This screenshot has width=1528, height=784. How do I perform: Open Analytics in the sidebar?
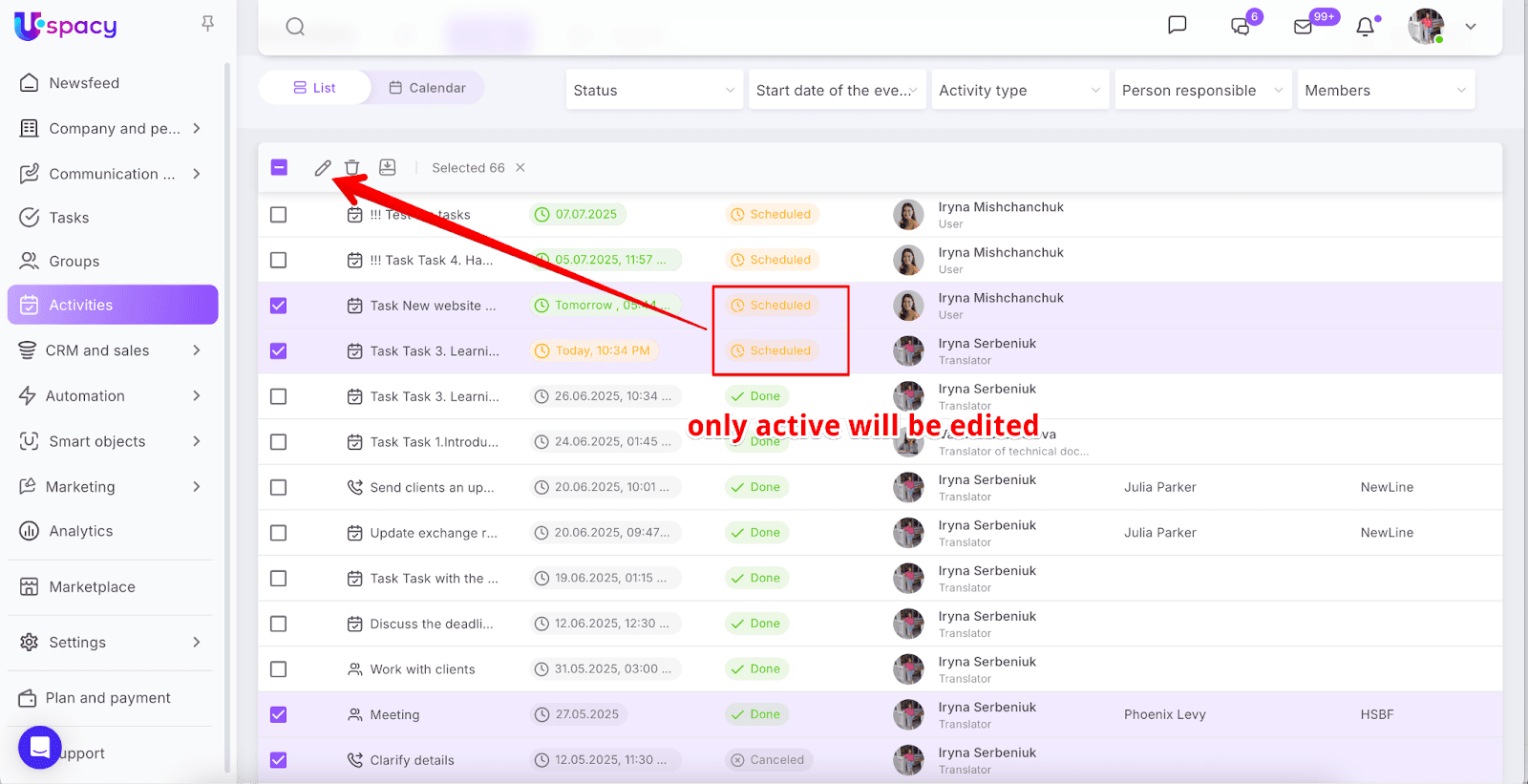[x=81, y=531]
